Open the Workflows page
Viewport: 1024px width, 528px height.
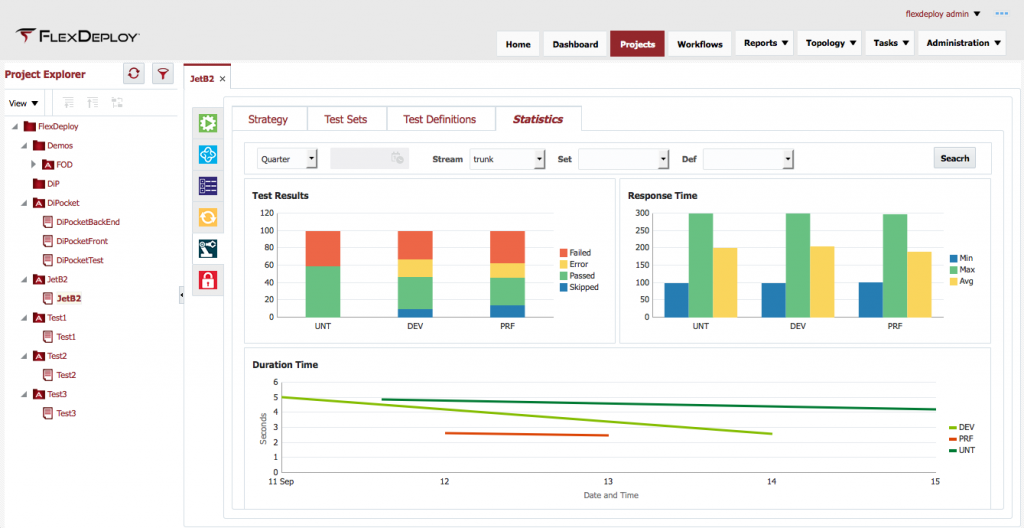tap(699, 44)
